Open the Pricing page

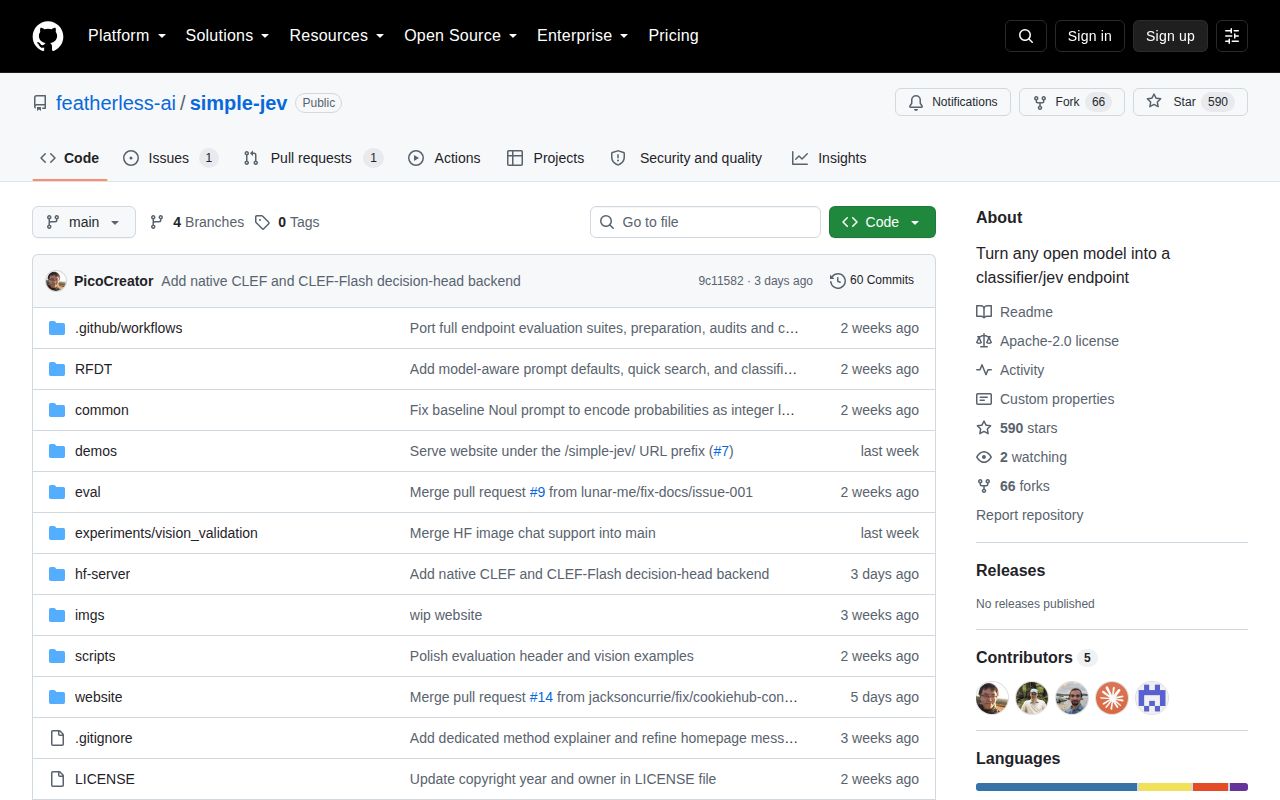pos(673,36)
